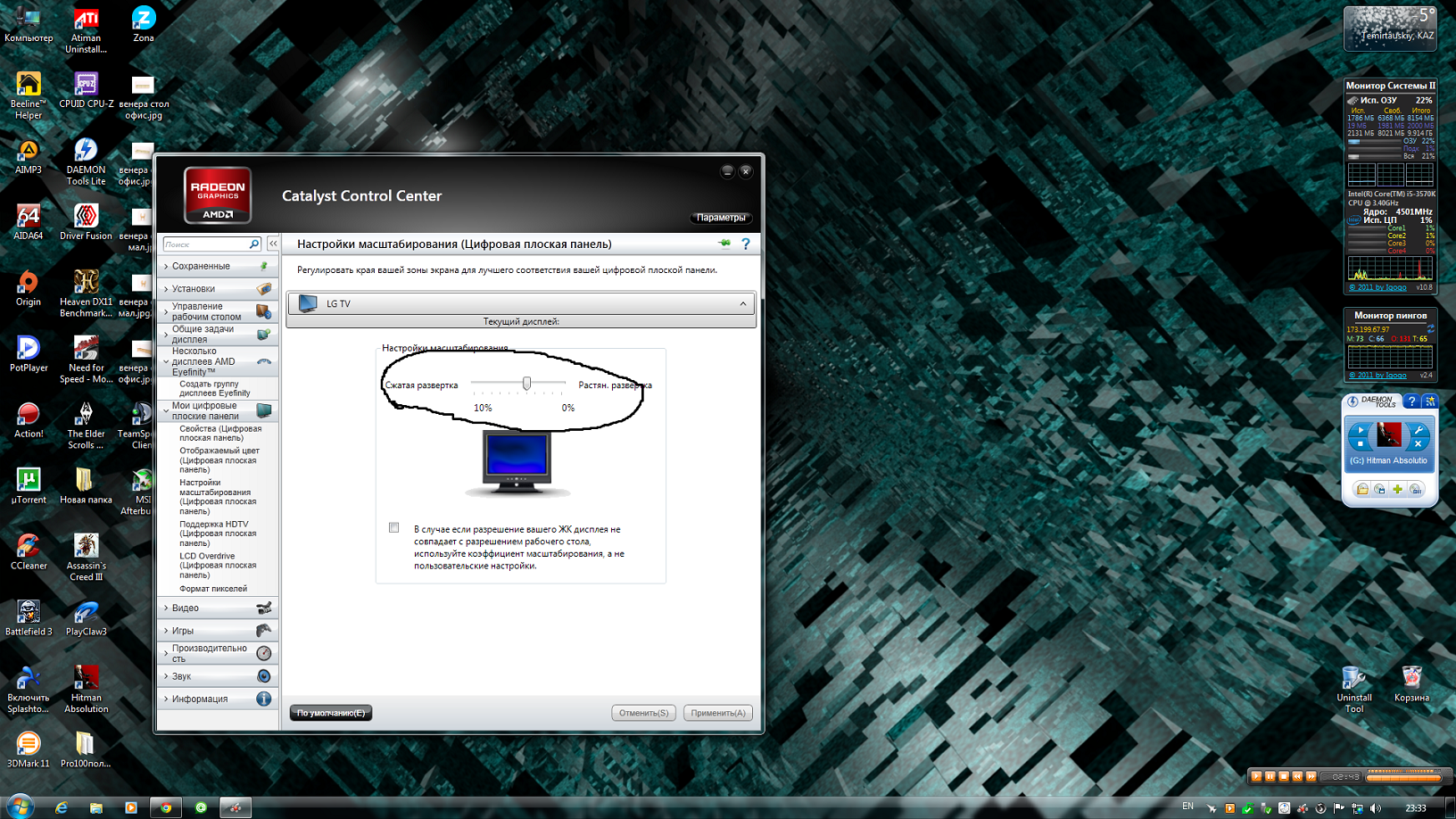Open the CCleaner desktop shortcut
This screenshot has height=819, width=1456.
(x=29, y=553)
